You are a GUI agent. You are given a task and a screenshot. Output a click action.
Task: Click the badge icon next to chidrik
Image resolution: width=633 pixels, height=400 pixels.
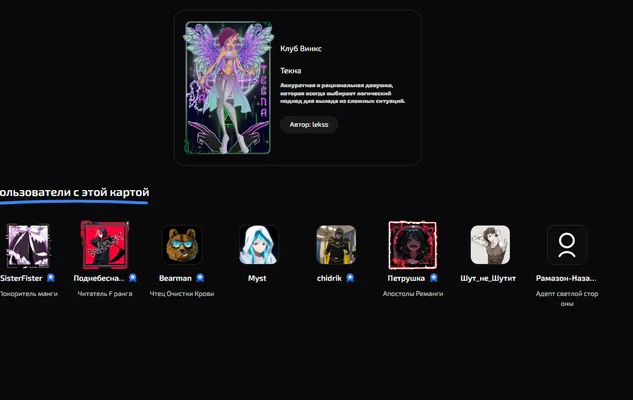pyautogui.click(x=350, y=278)
